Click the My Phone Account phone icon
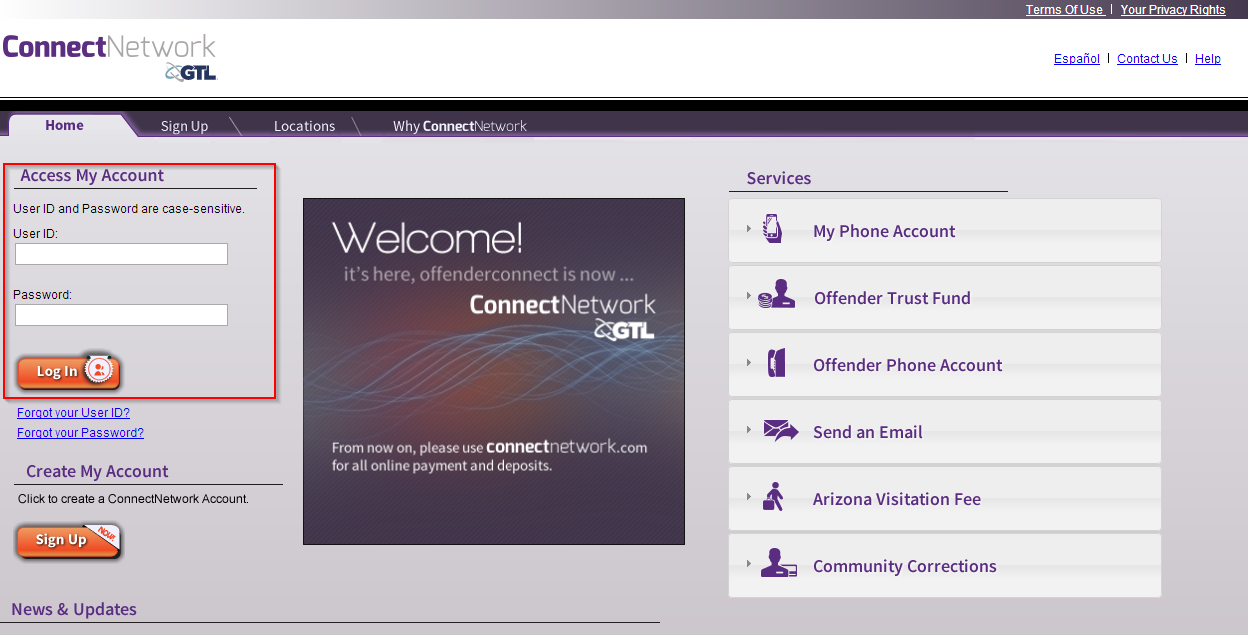 [772, 228]
